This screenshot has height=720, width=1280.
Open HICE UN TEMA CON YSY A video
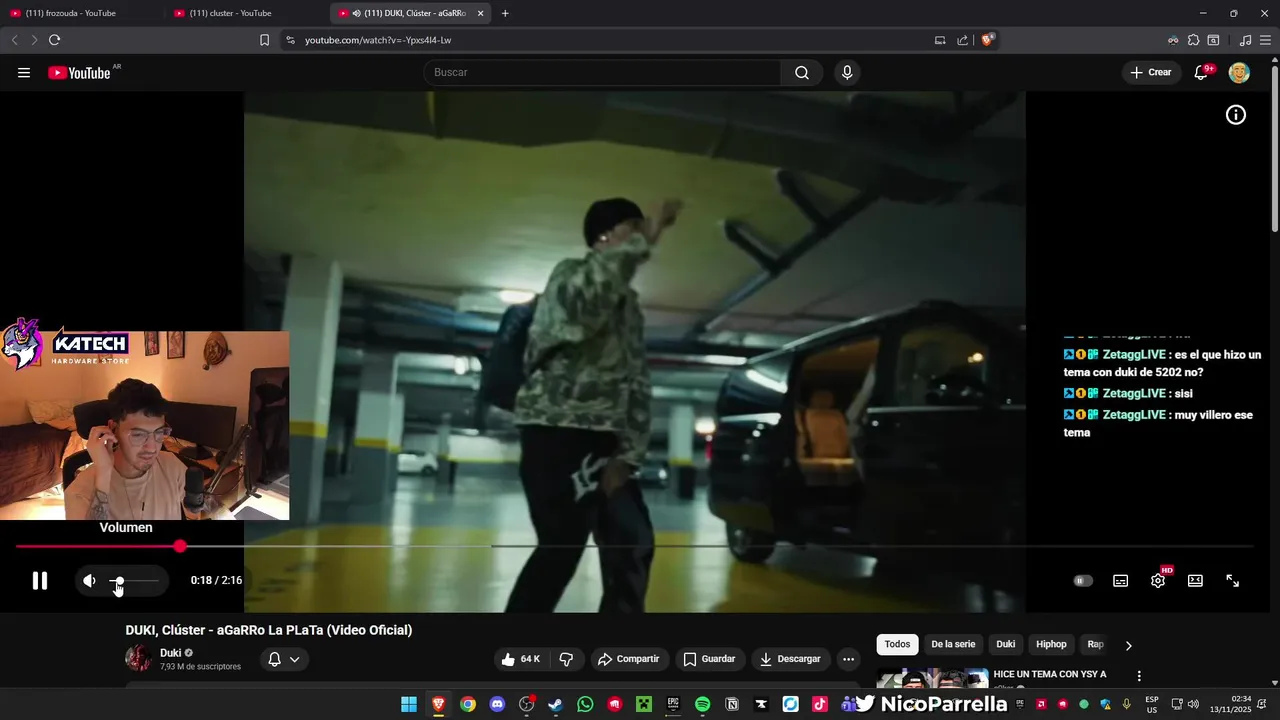point(1050,674)
